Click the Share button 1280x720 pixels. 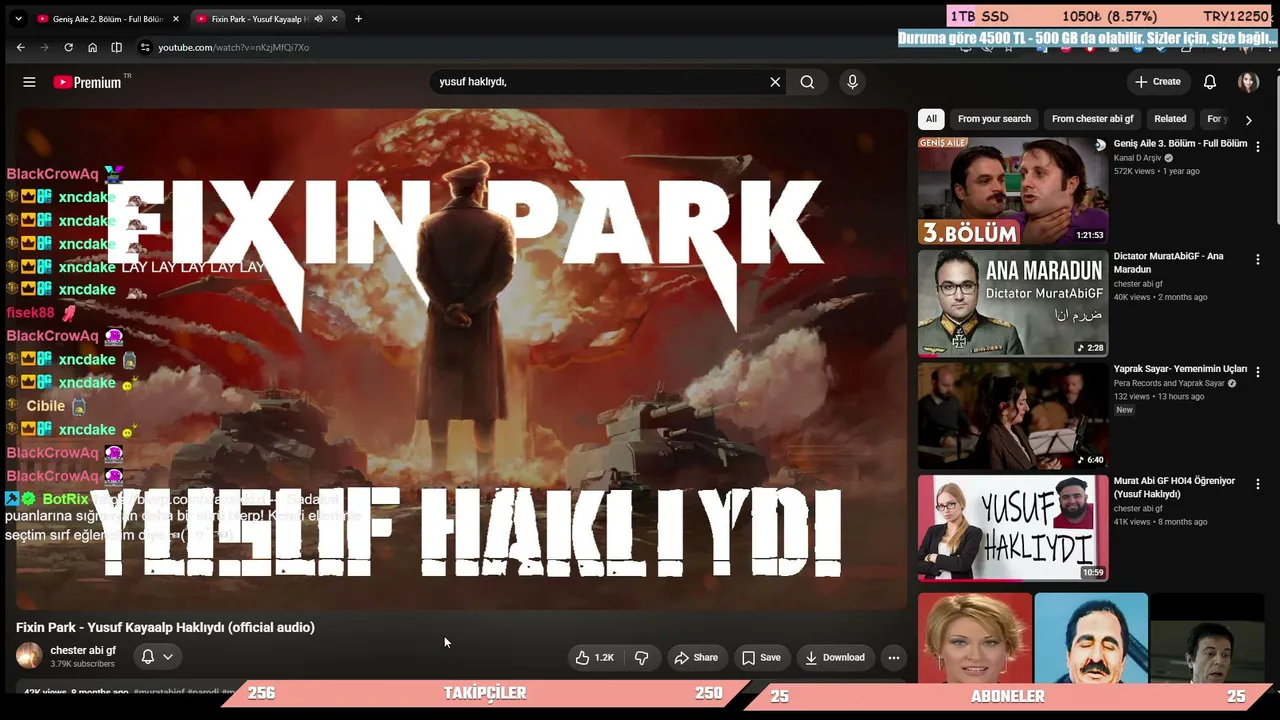tap(696, 657)
